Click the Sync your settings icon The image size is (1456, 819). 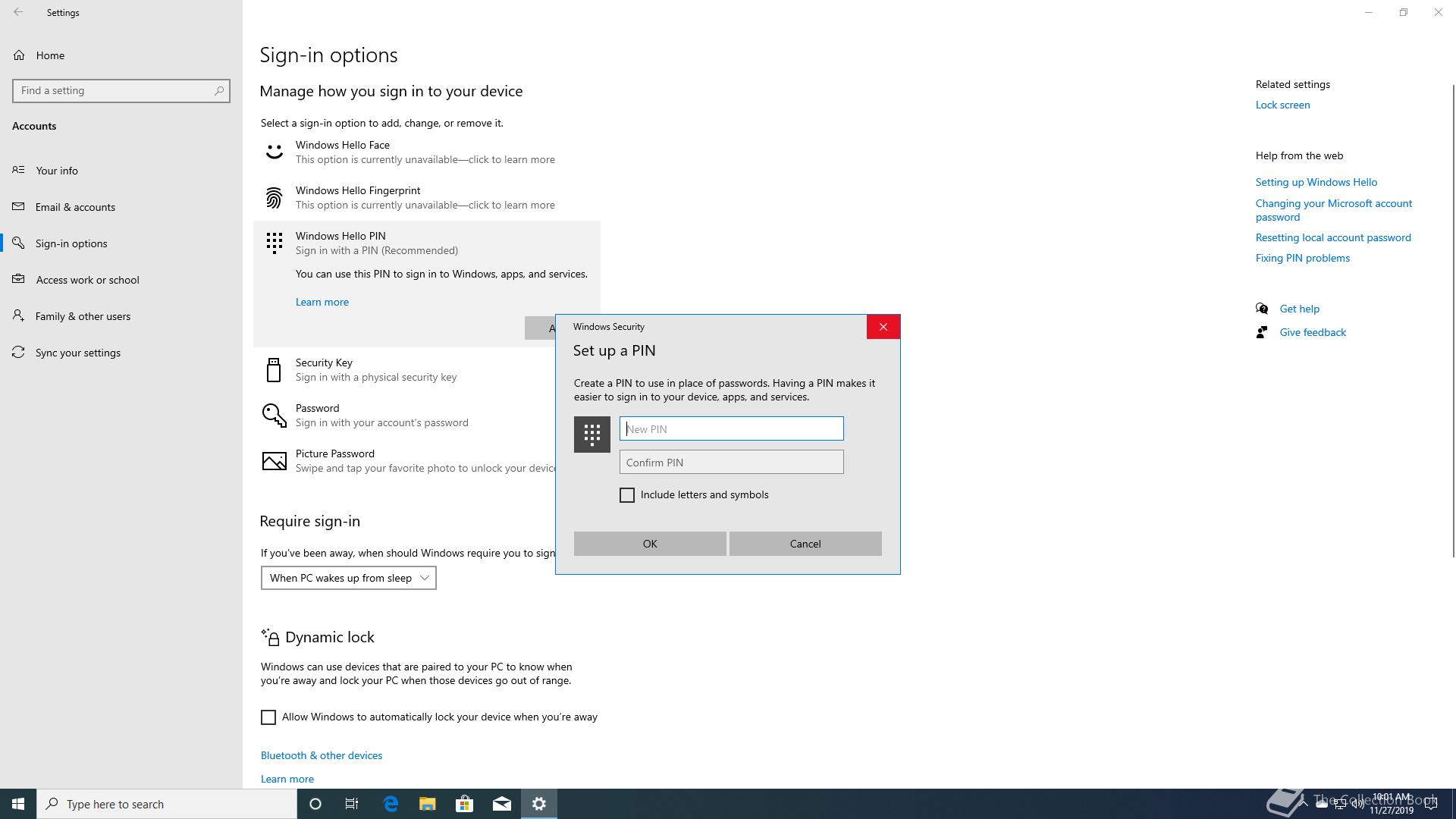tap(18, 352)
